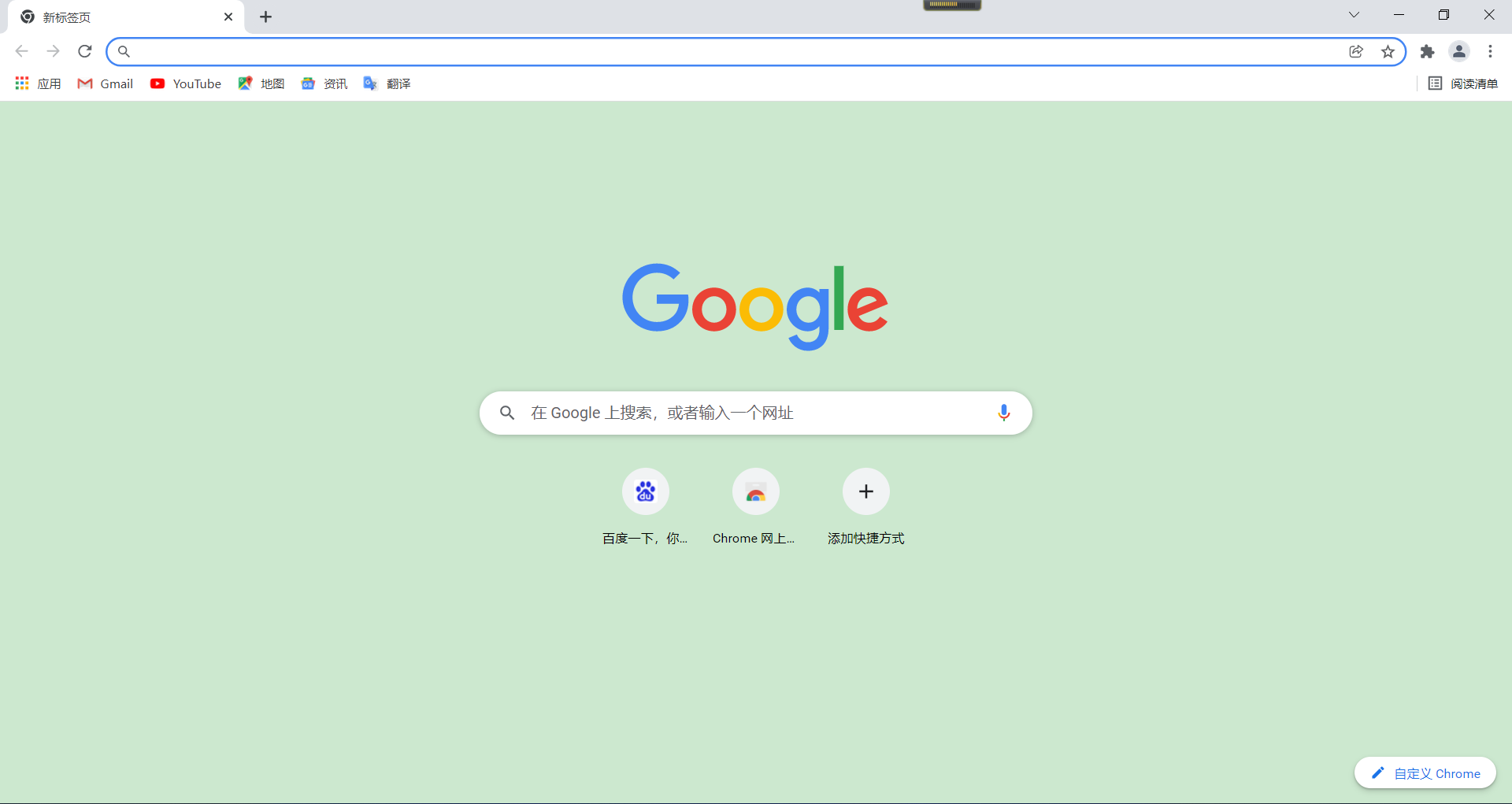Bookmark this tab with the star icon
The image size is (1512, 804).
1388,51
